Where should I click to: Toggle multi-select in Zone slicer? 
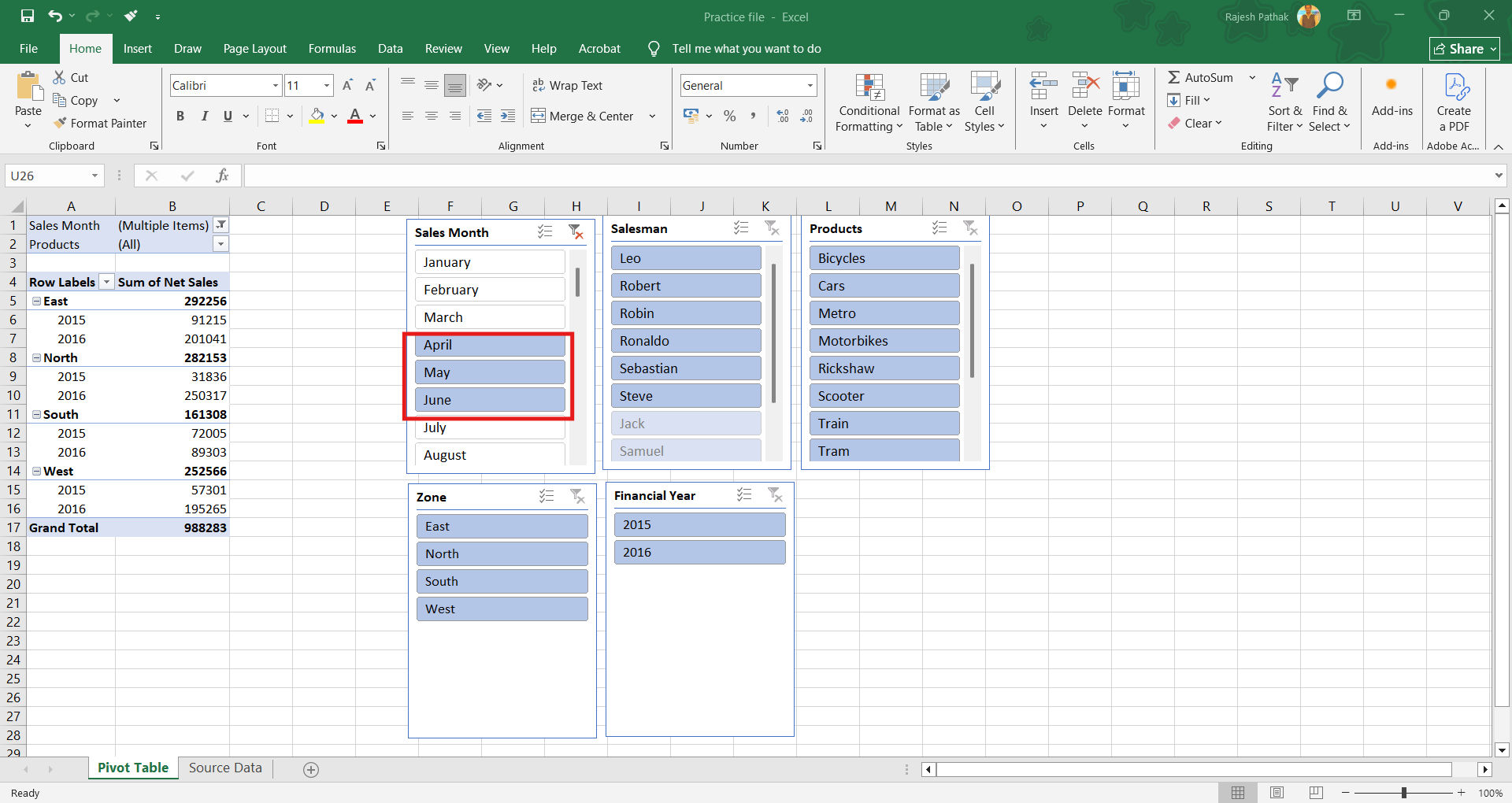click(x=547, y=497)
